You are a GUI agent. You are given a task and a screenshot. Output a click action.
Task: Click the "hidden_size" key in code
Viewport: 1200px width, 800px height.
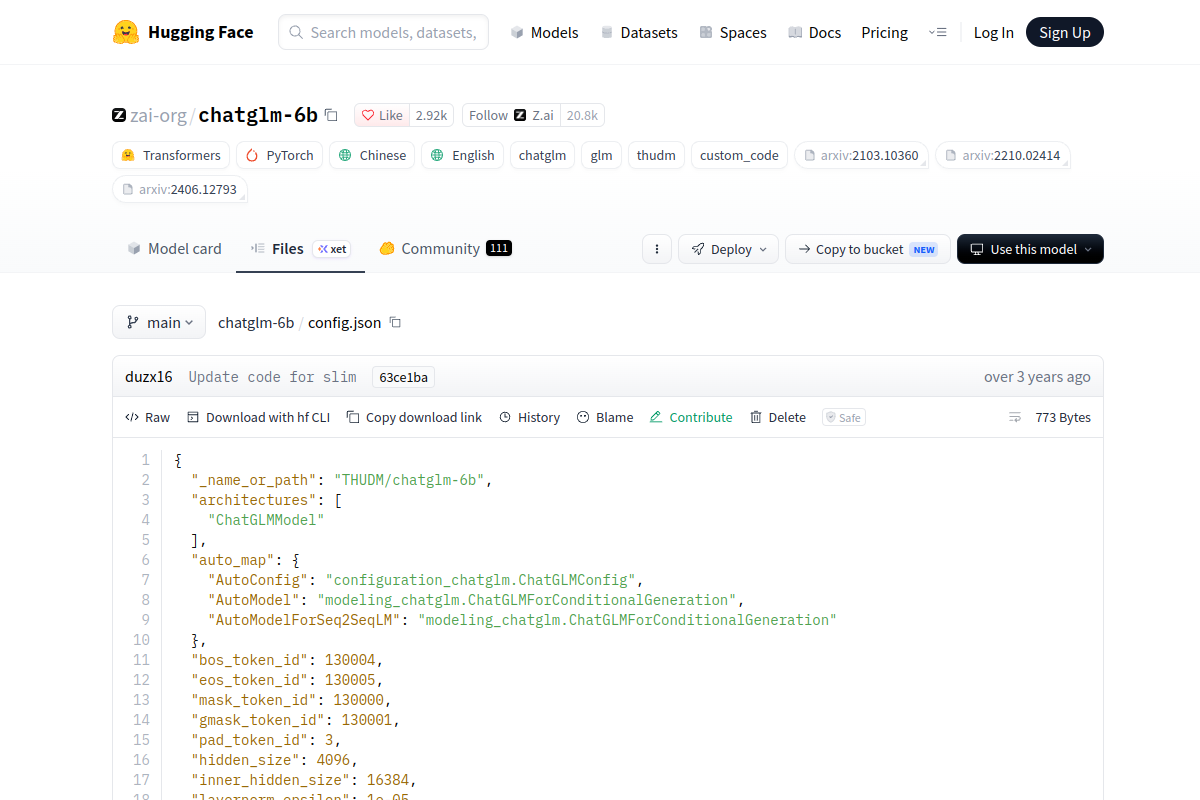[245, 760]
